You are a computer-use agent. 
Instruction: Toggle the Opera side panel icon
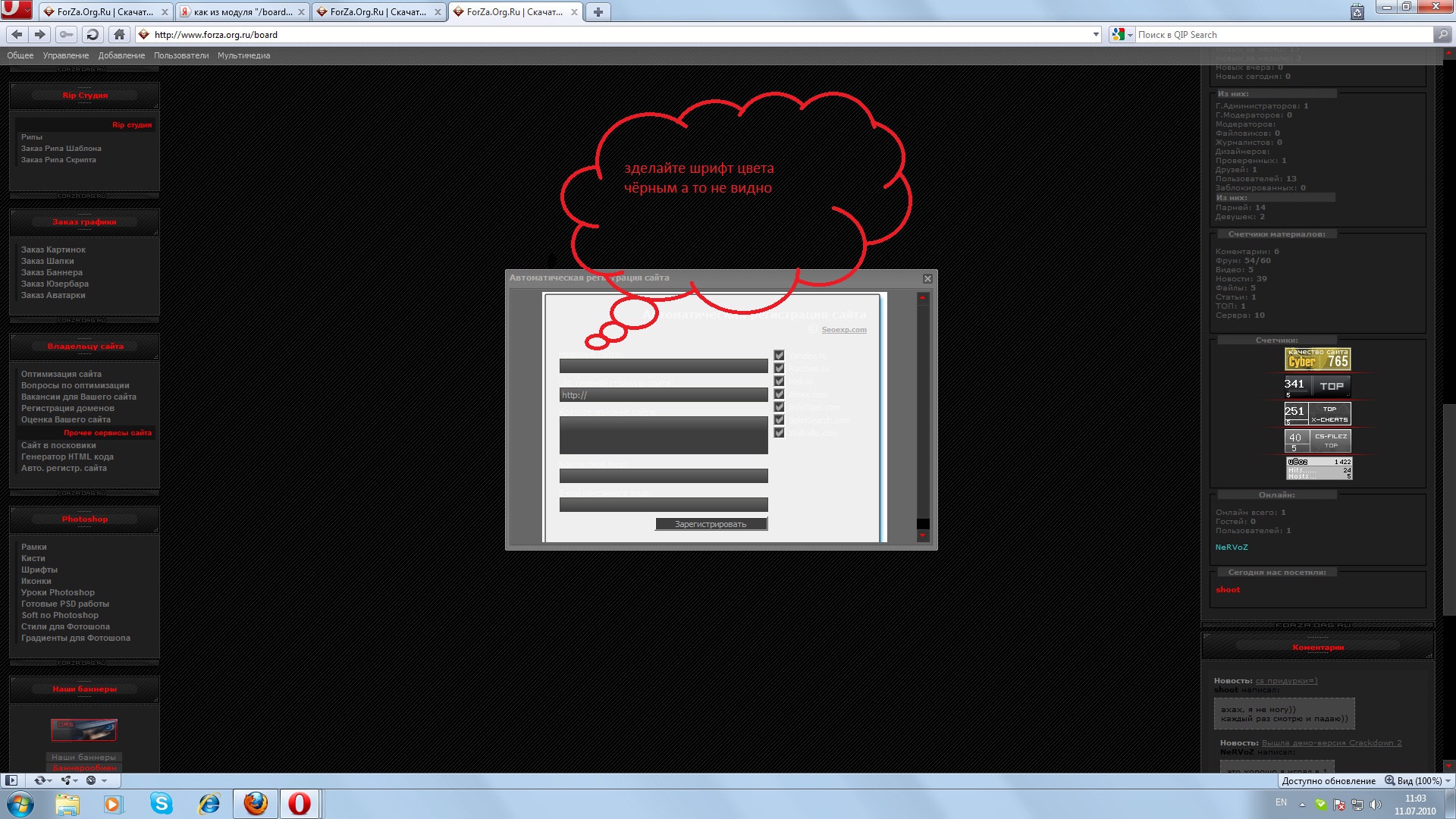coord(11,780)
